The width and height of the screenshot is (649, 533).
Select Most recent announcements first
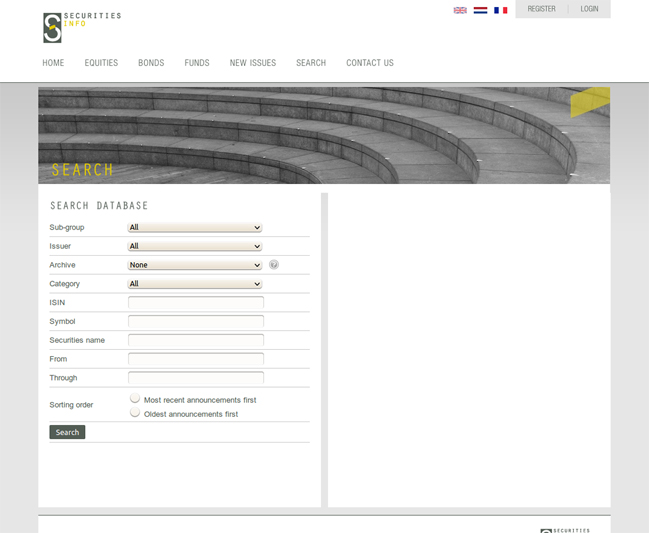135,398
